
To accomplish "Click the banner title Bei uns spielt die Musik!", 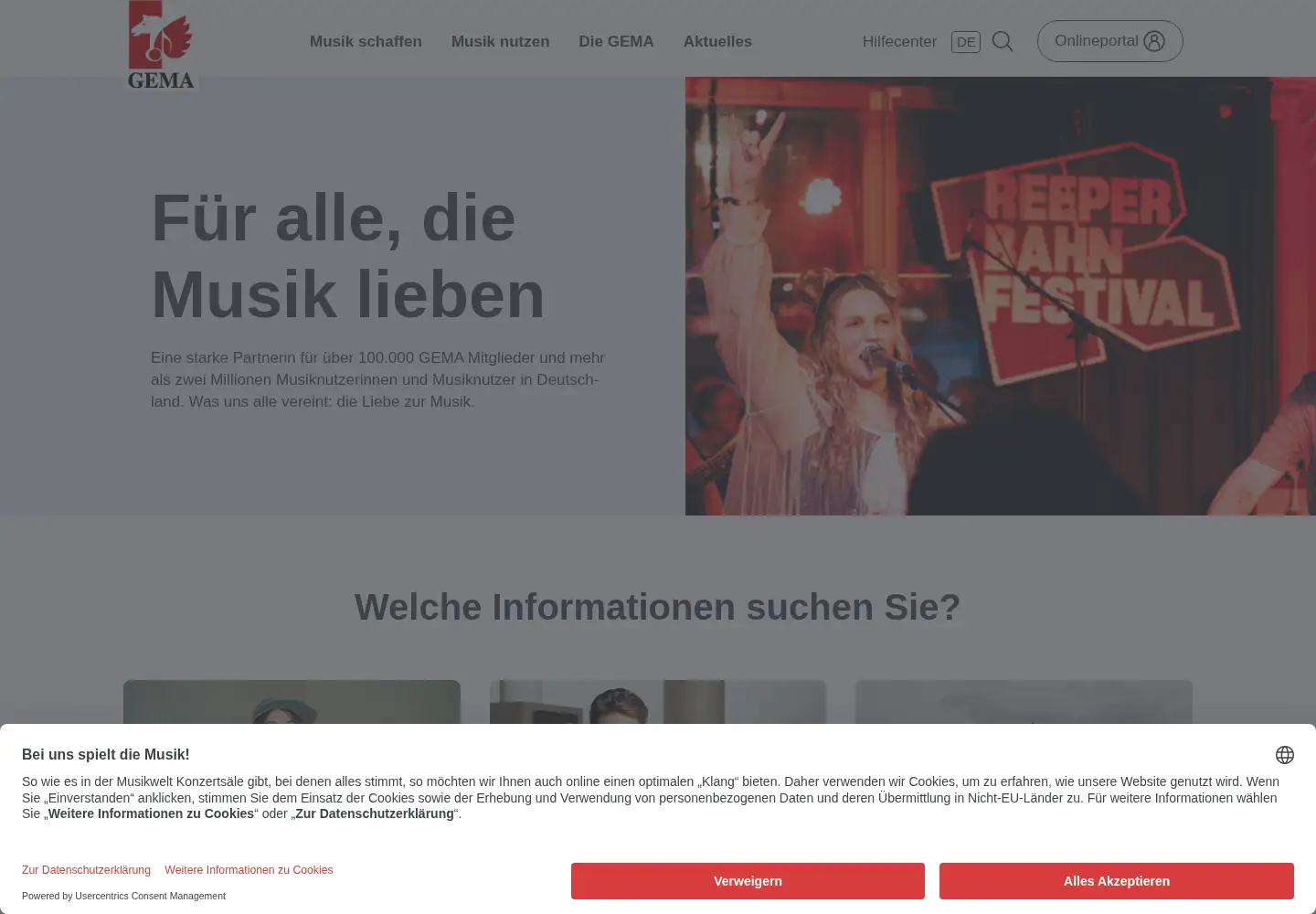I will click(106, 754).
